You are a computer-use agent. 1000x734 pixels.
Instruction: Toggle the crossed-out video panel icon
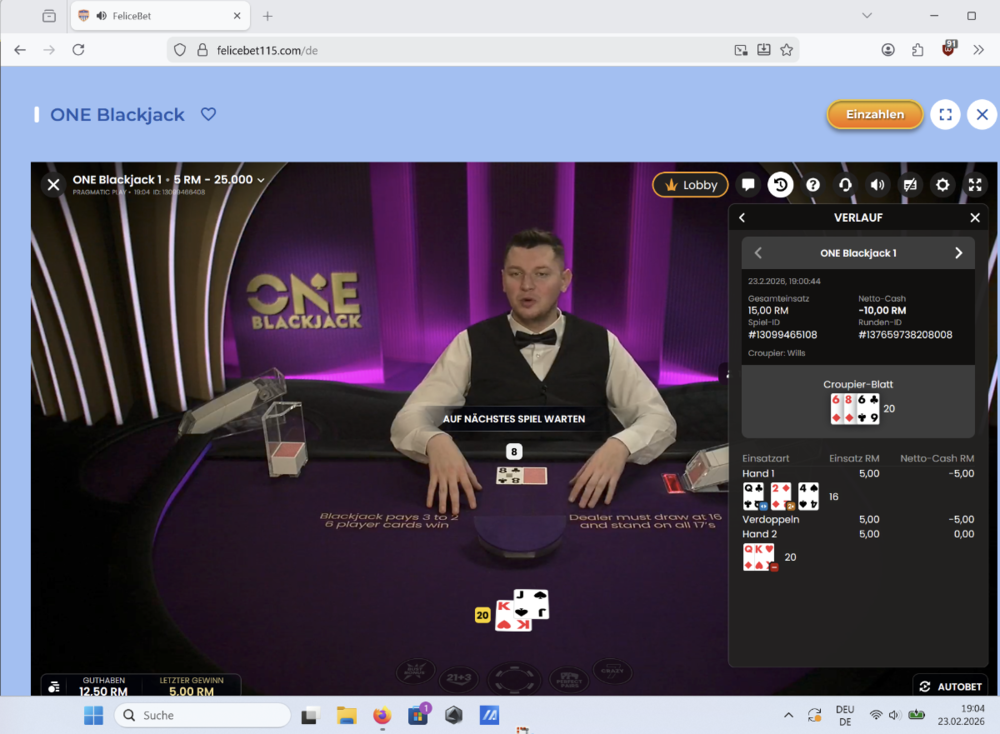click(910, 185)
